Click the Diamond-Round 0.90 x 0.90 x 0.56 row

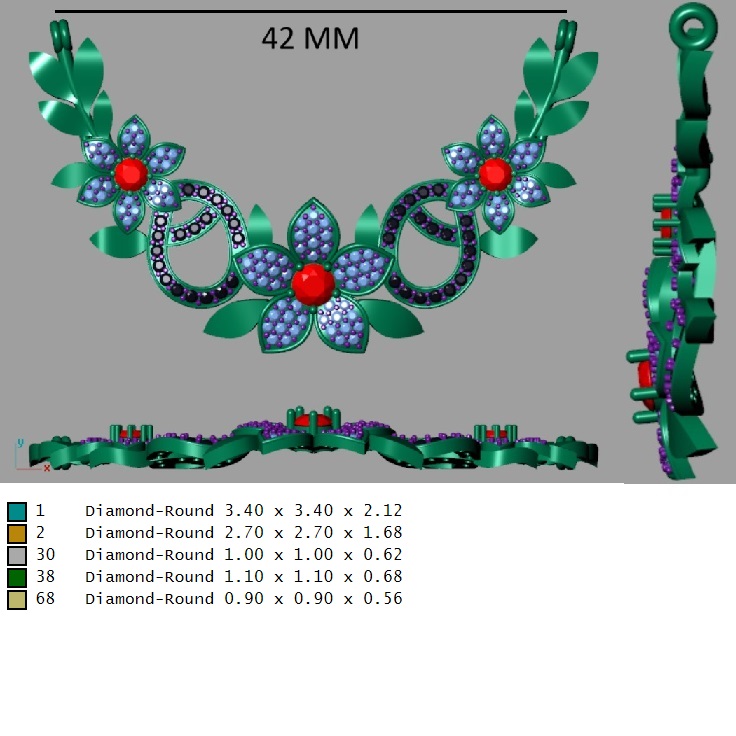[243, 599]
